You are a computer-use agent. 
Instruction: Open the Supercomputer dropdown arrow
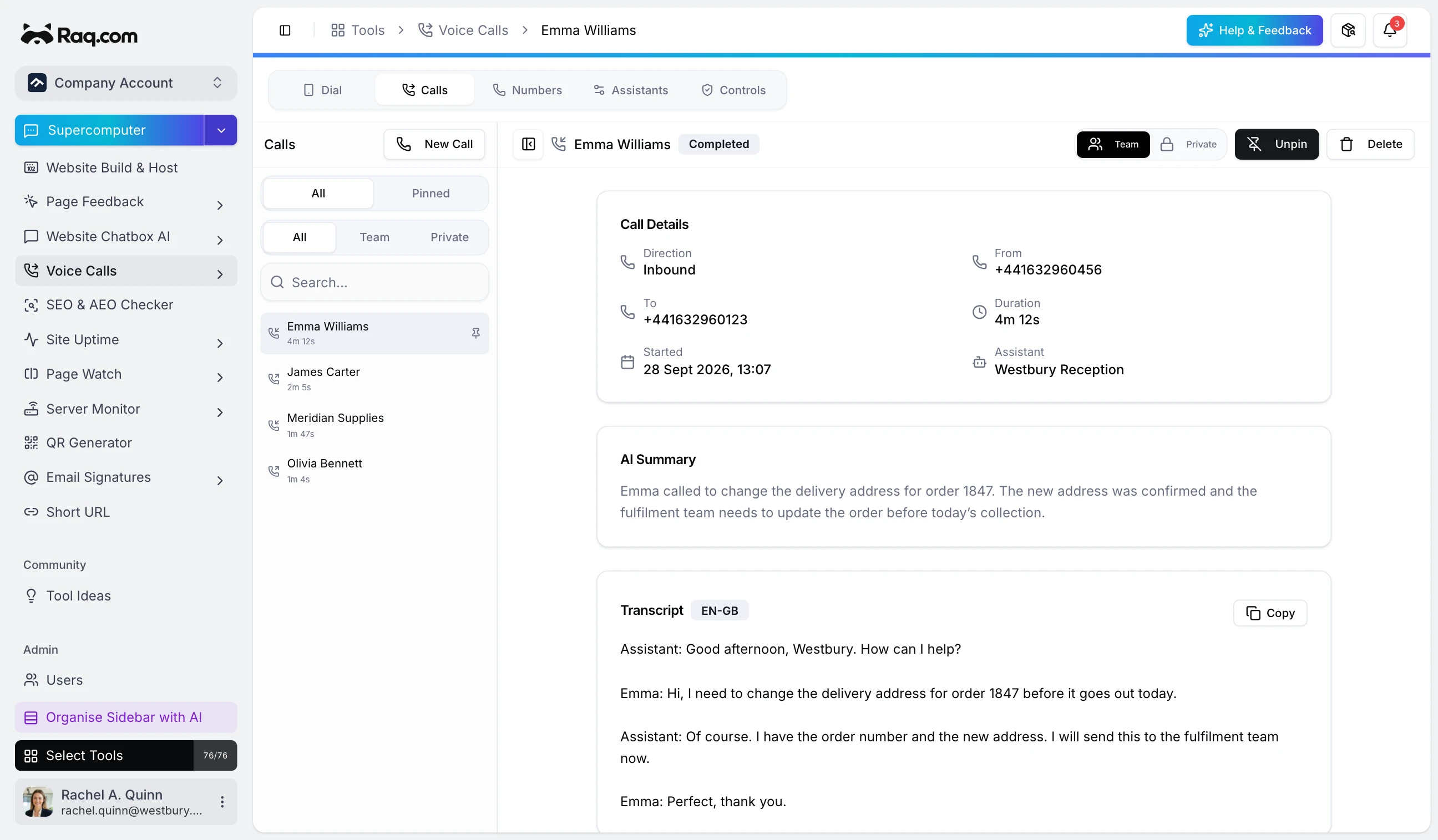pyautogui.click(x=221, y=130)
